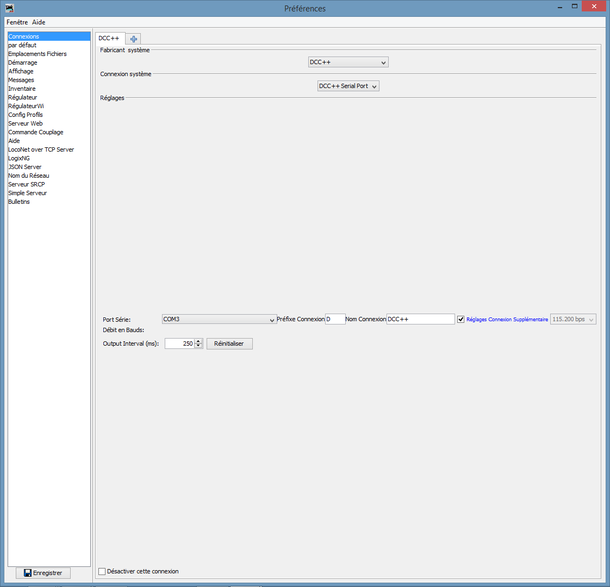
Task: Click the Réinitialiser button
Action: click(229, 343)
